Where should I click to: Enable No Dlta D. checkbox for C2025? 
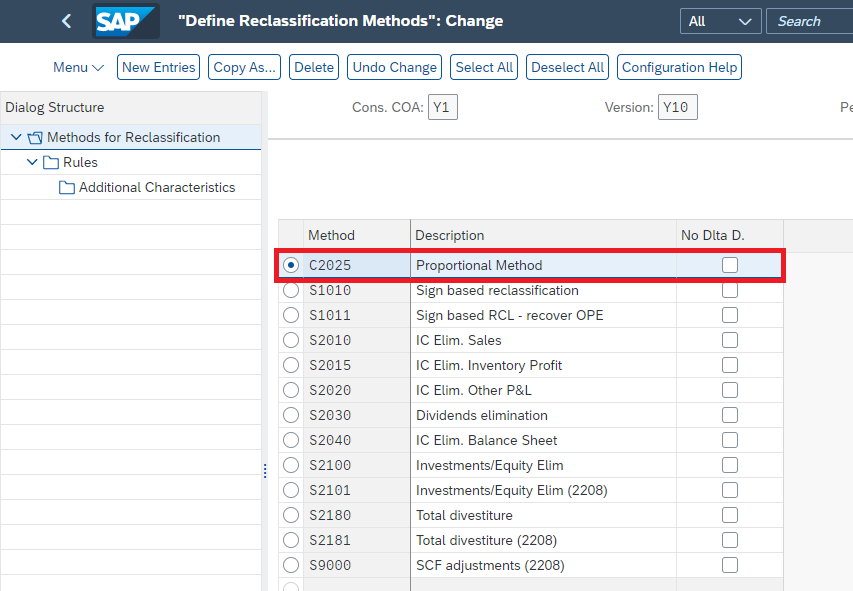click(x=730, y=265)
